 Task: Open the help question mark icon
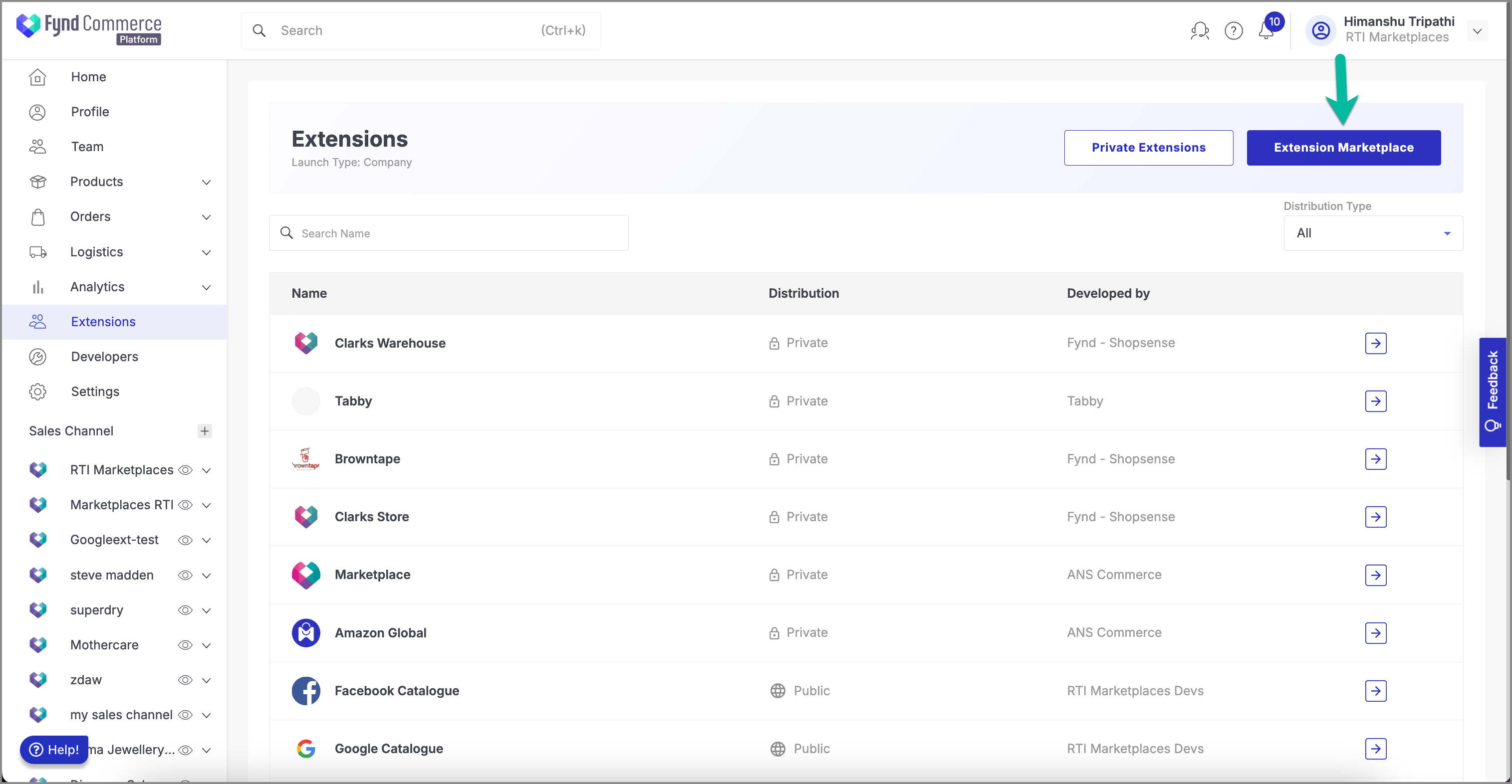tap(1233, 30)
